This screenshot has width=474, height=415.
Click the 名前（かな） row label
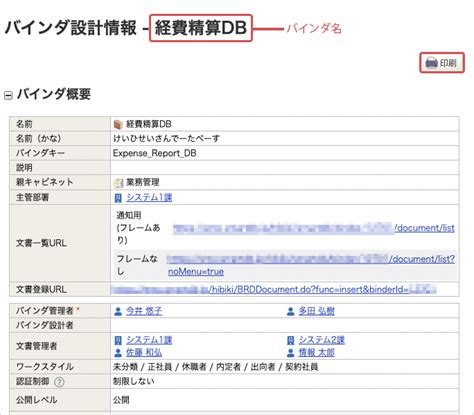(39, 138)
